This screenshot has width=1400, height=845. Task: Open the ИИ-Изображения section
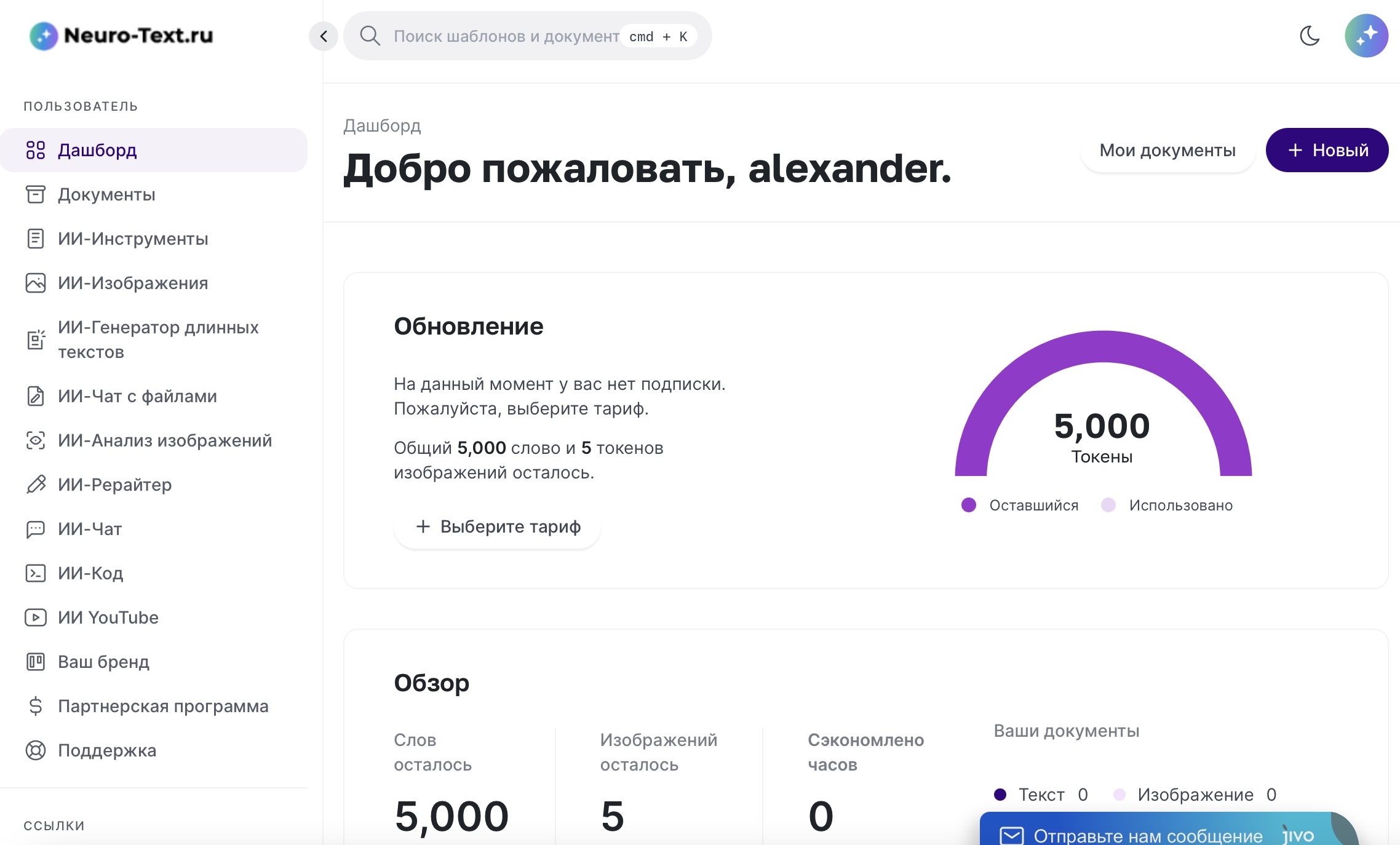coord(133,283)
